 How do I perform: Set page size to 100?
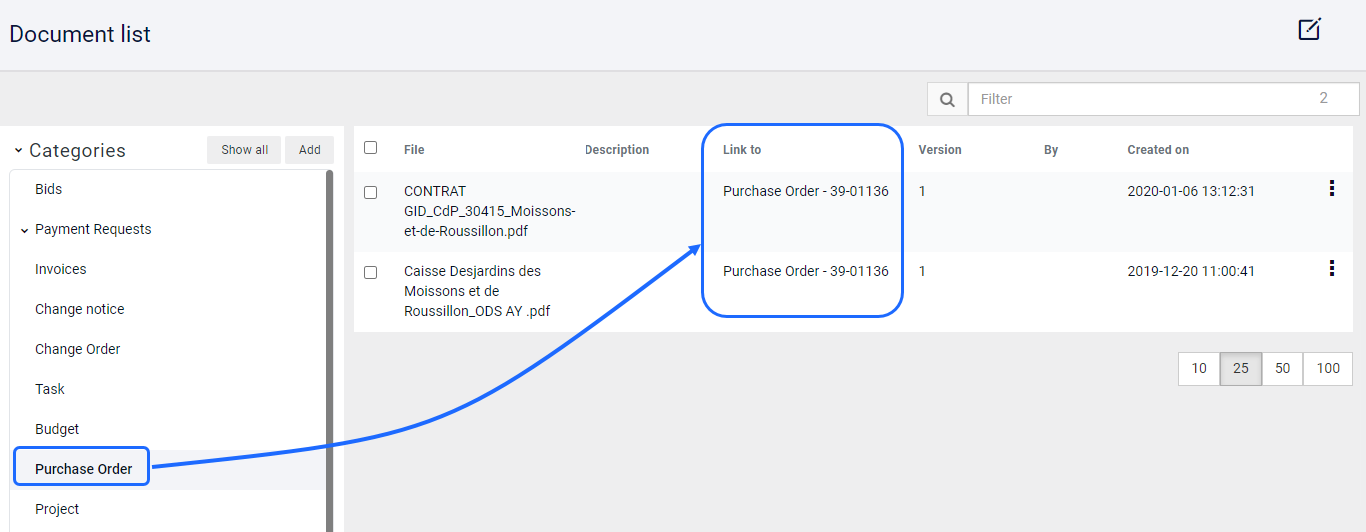tap(1328, 368)
